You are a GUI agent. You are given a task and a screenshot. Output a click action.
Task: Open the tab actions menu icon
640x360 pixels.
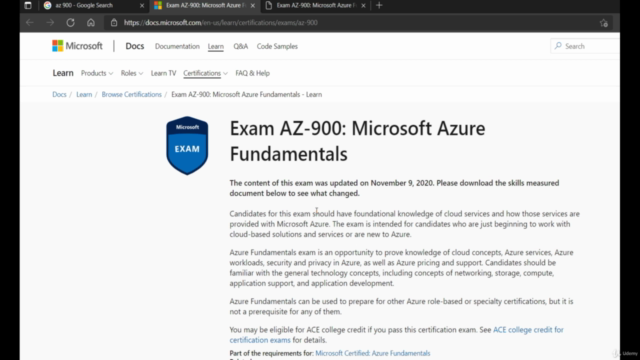click(x=28, y=5)
